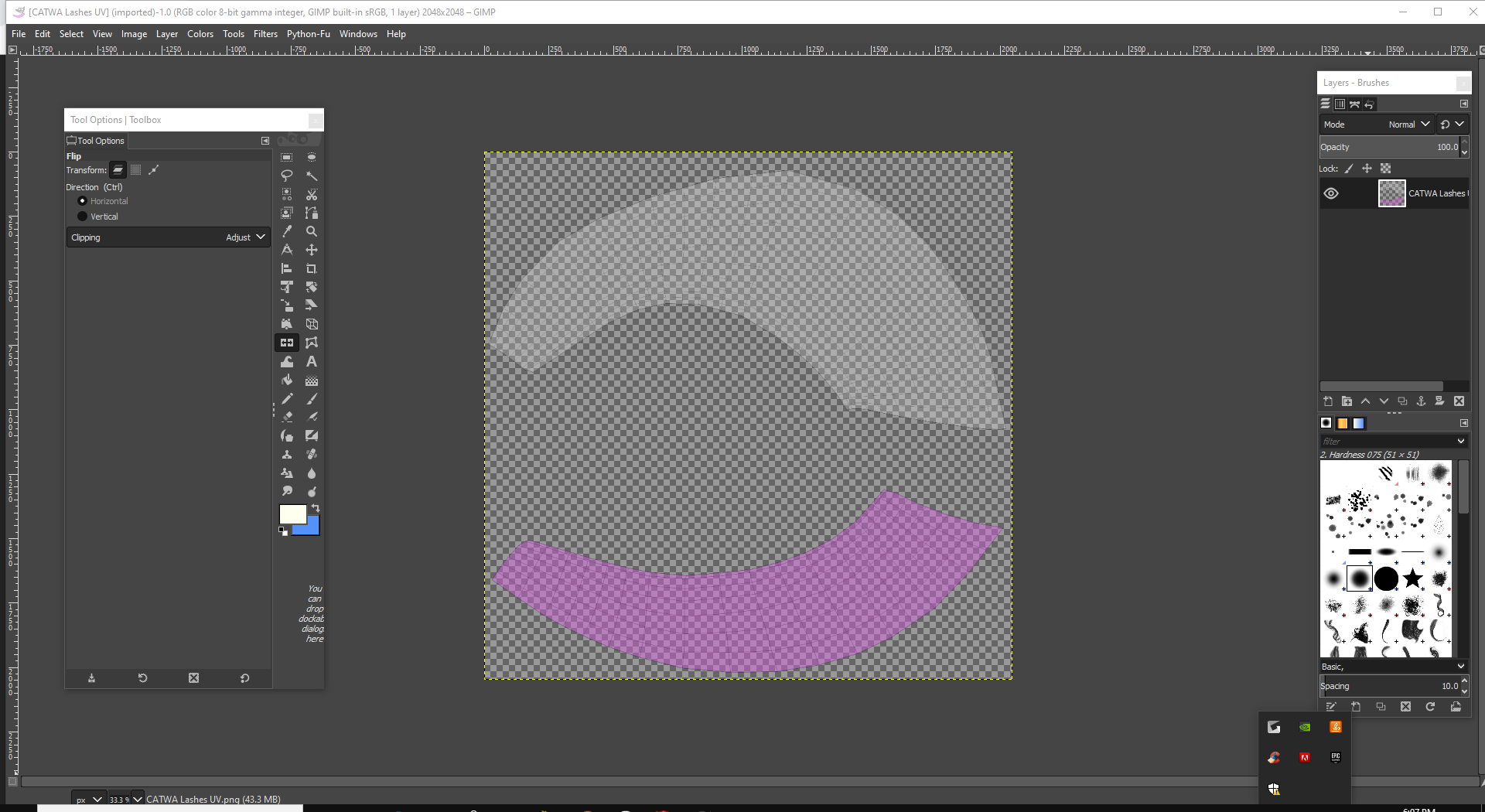
Task: Select the Gradient tool
Action: pos(312,380)
